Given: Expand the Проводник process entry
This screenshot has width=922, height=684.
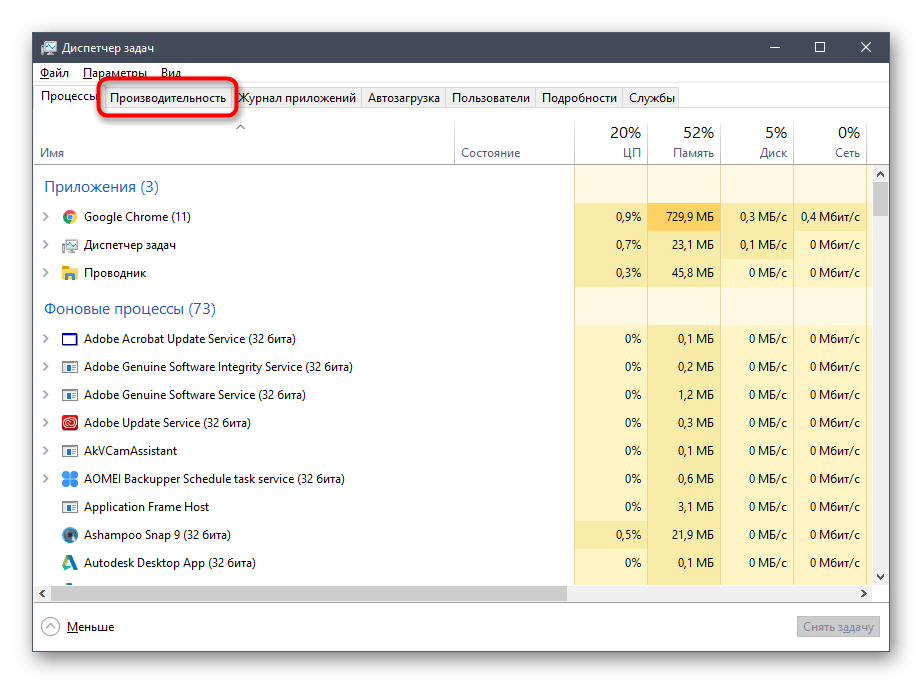Looking at the screenshot, I should [45, 273].
